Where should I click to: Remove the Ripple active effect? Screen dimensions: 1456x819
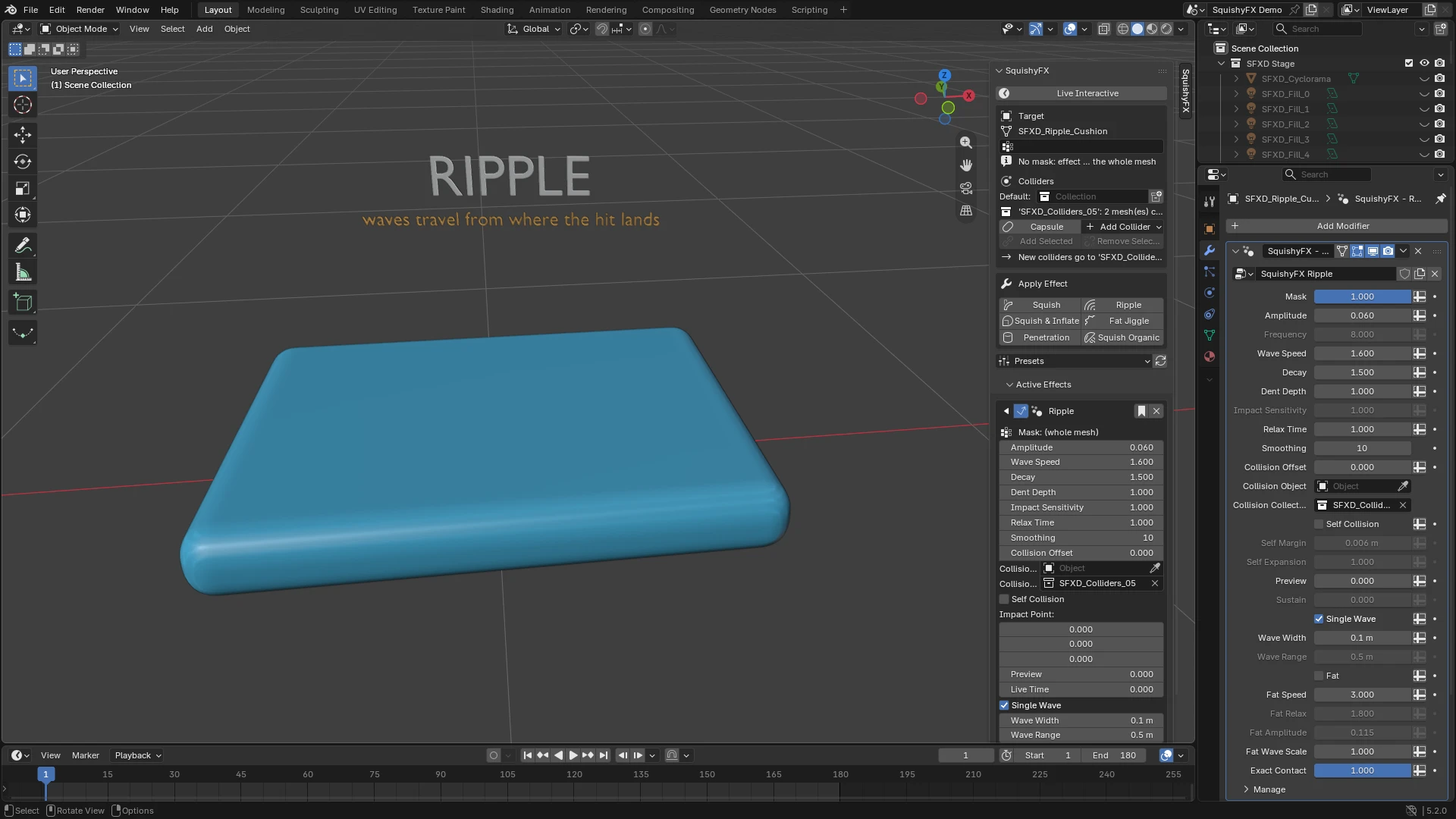pyautogui.click(x=1156, y=411)
